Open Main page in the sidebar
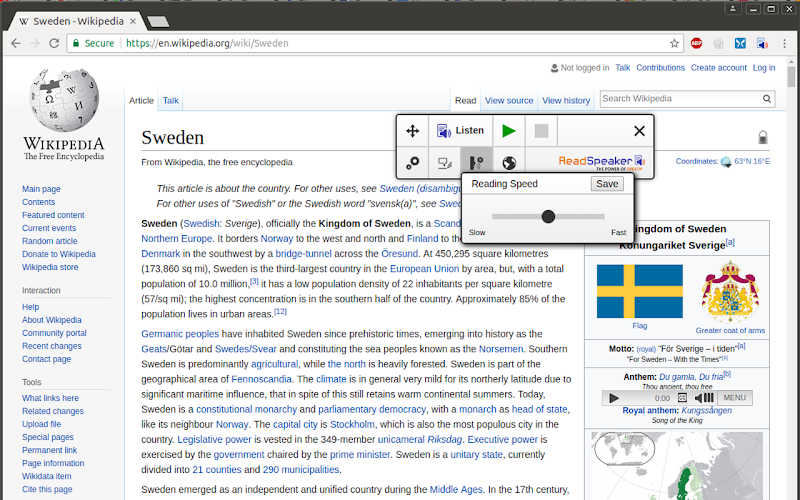Image resolution: width=800 pixels, height=500 pixels. pyautogui.click(x=41, y=189)
